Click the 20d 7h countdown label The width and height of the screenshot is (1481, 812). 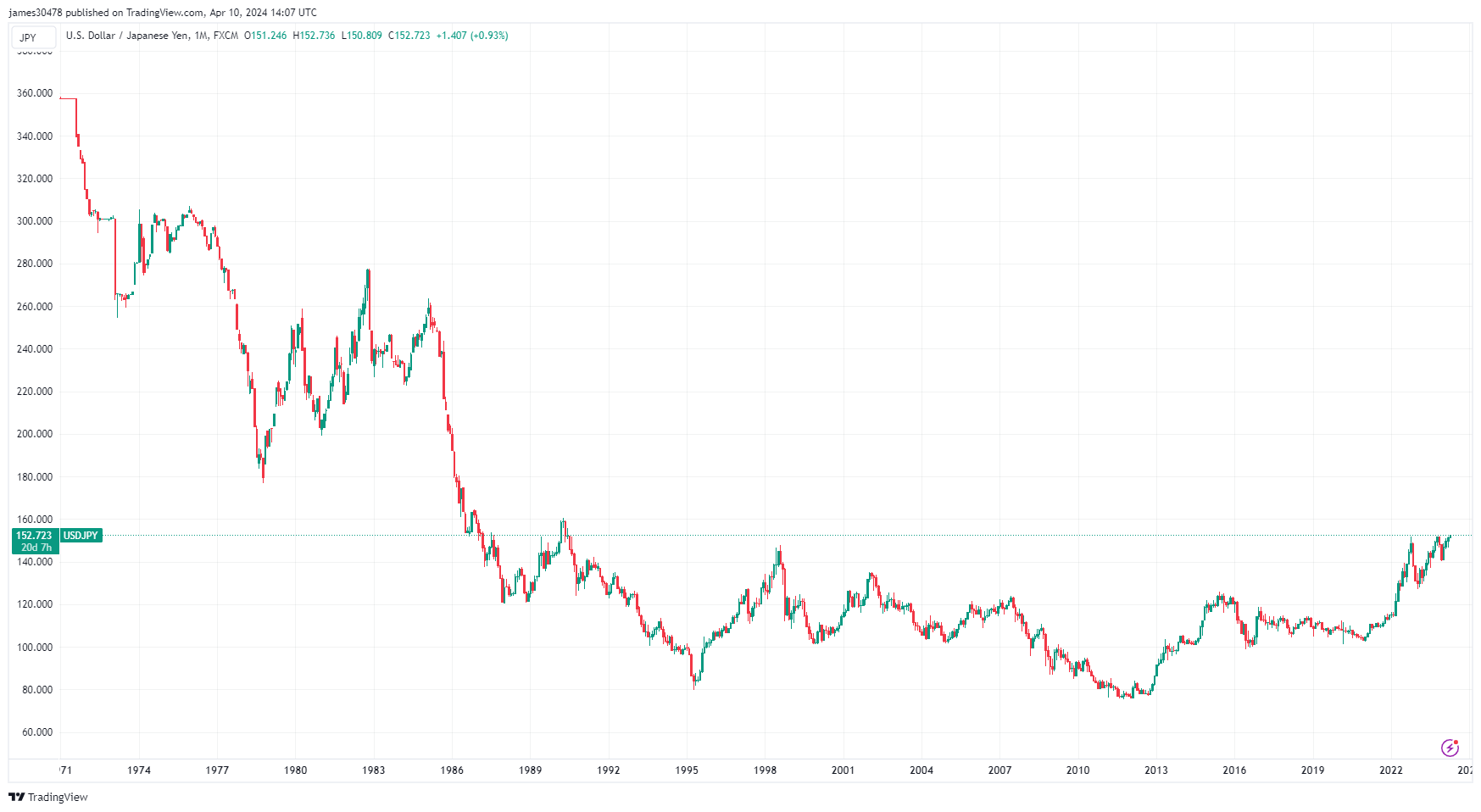(x=36, y=548)
